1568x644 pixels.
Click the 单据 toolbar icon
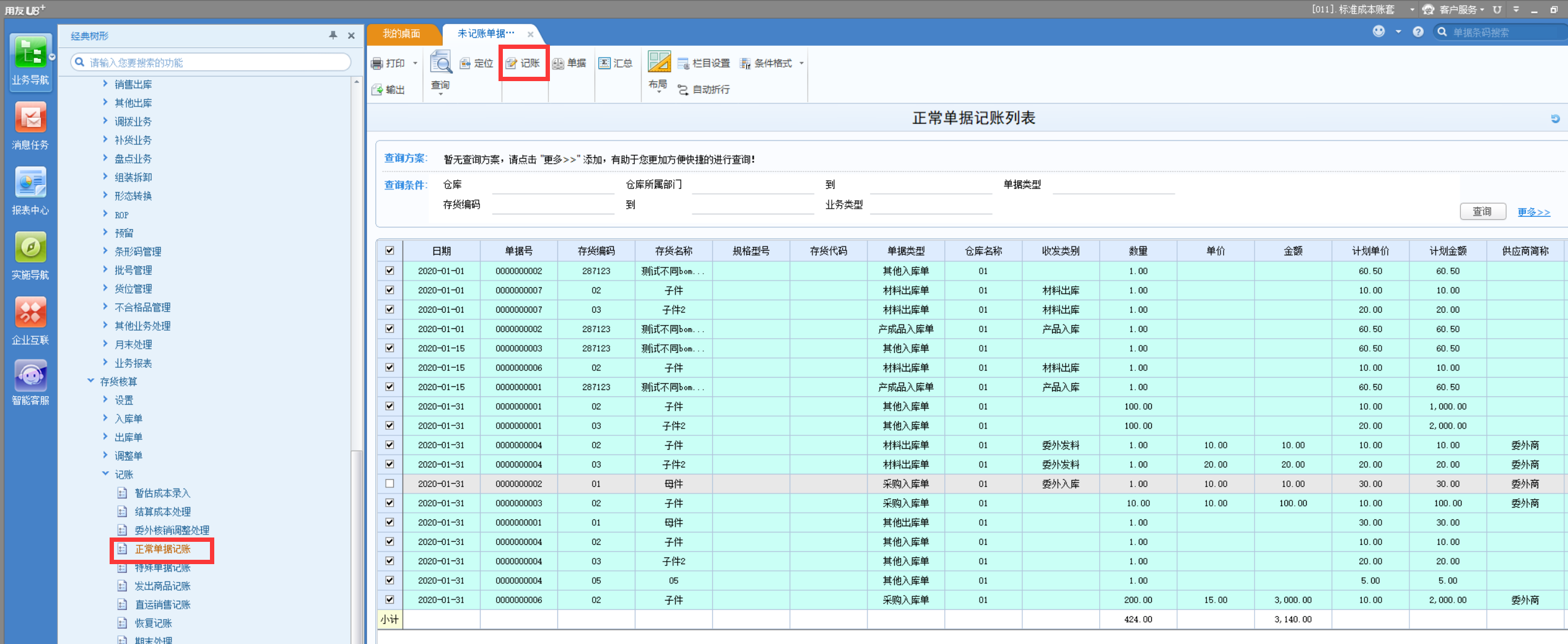pyautogui.click(x=558, y=63)
